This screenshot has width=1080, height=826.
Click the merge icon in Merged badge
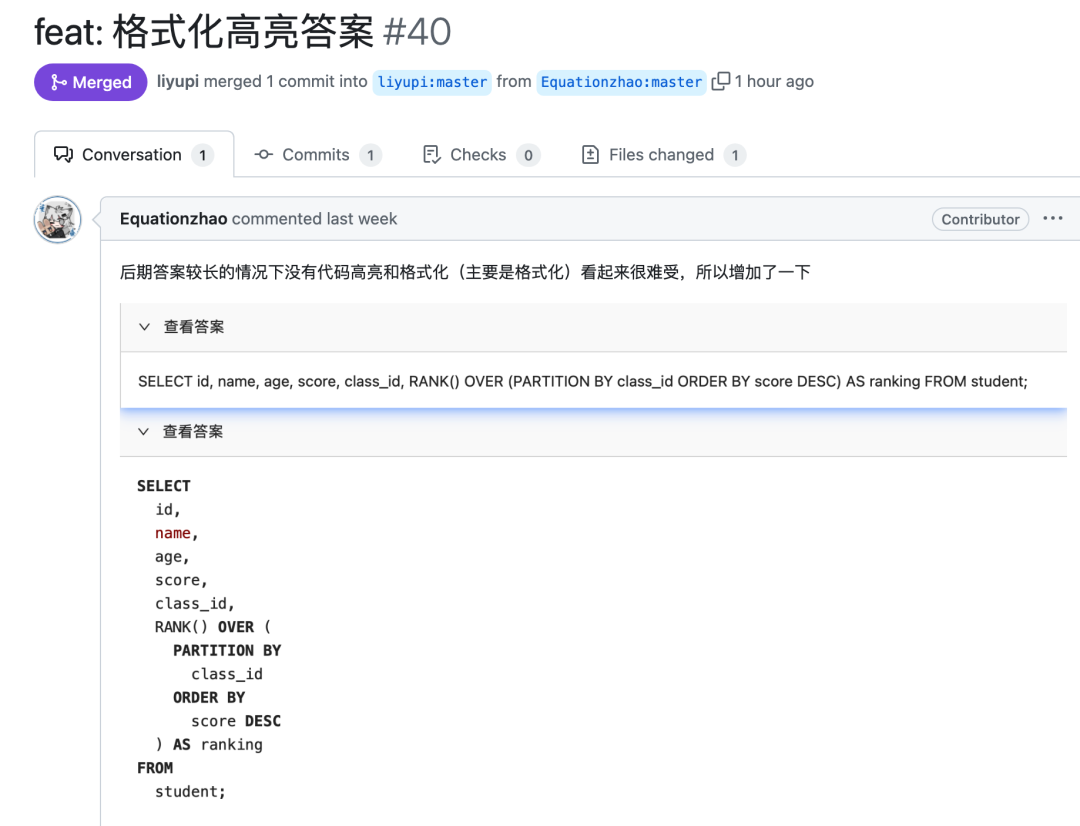[x=58, y=83]
